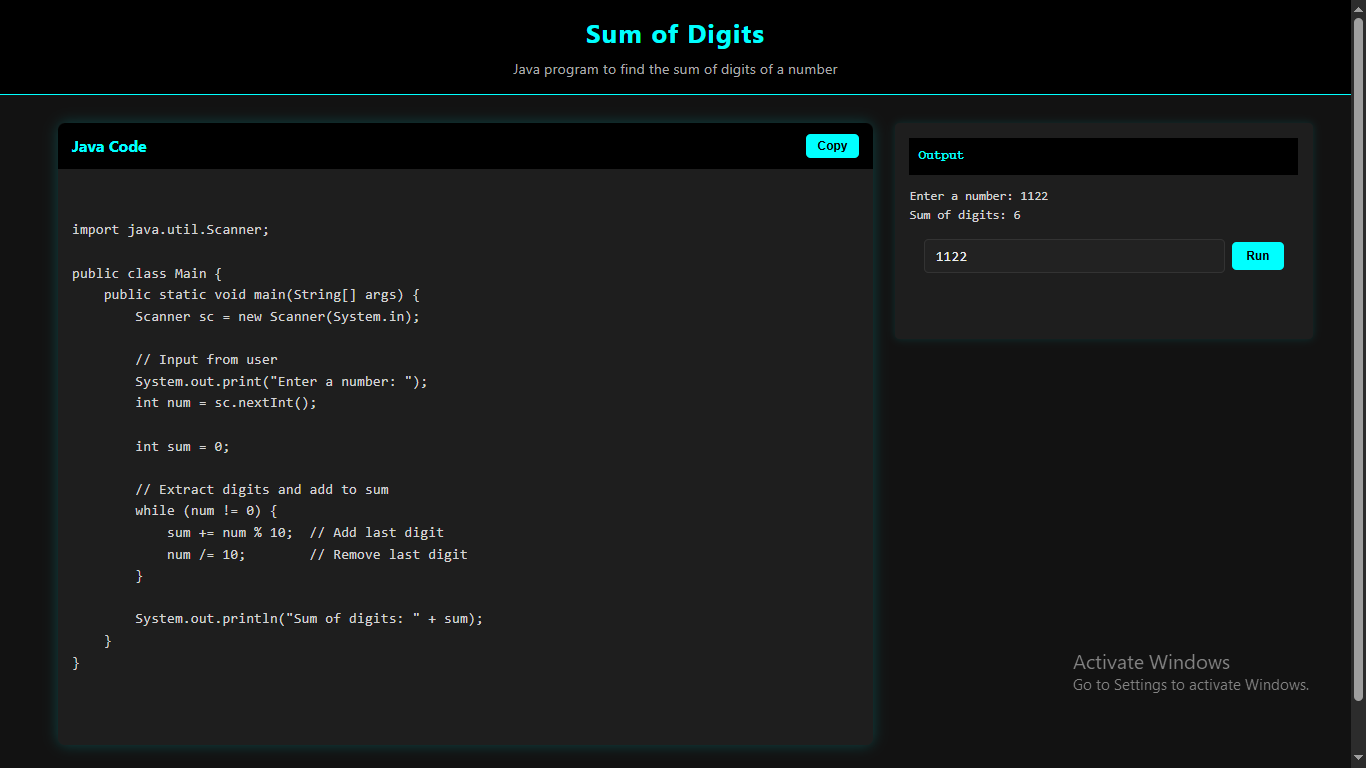
Task: Click inside the number input field showing 1122
Action: point(1073,256)
